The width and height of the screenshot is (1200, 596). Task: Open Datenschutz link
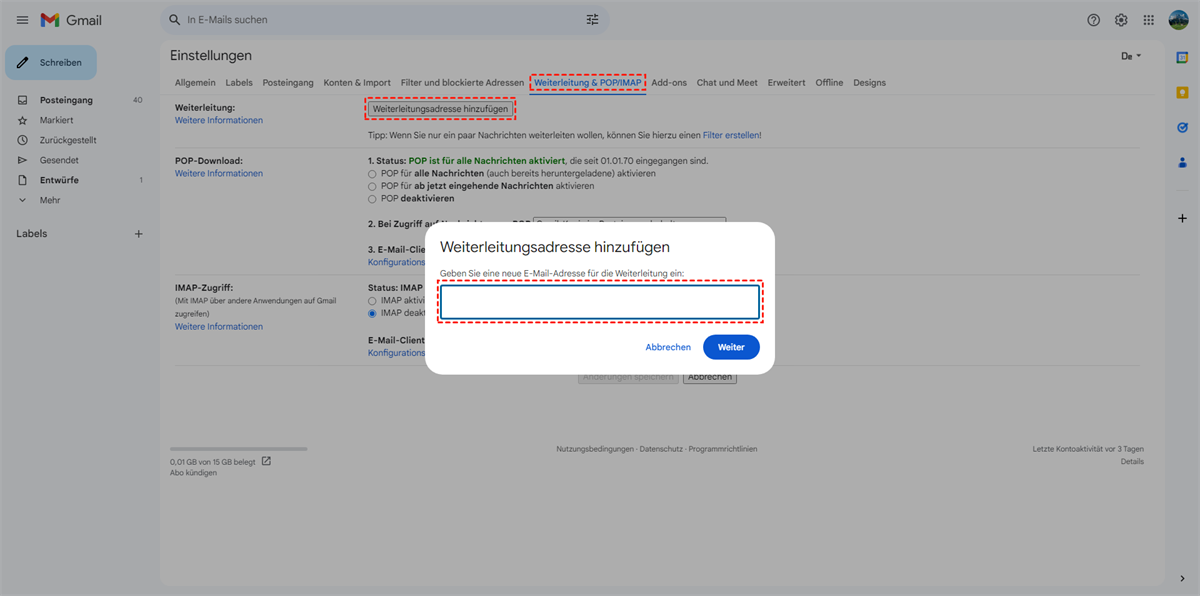point(661,449)
